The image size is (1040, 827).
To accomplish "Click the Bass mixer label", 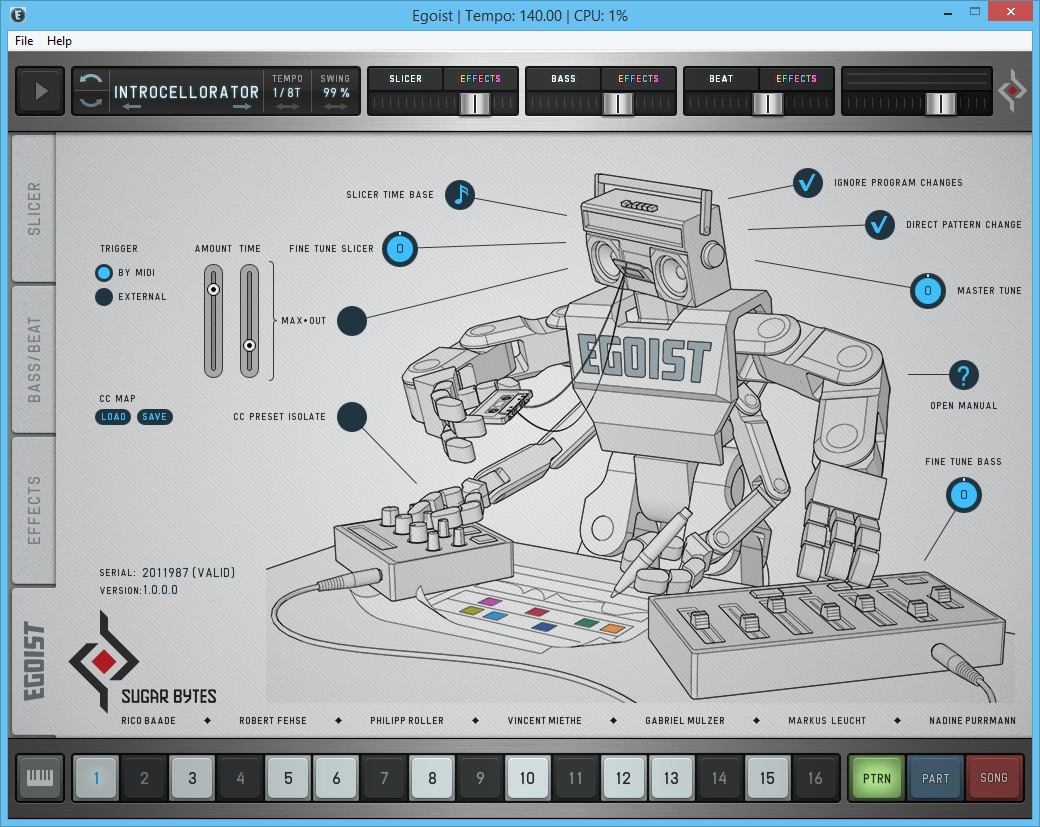I will pos(563,78).
